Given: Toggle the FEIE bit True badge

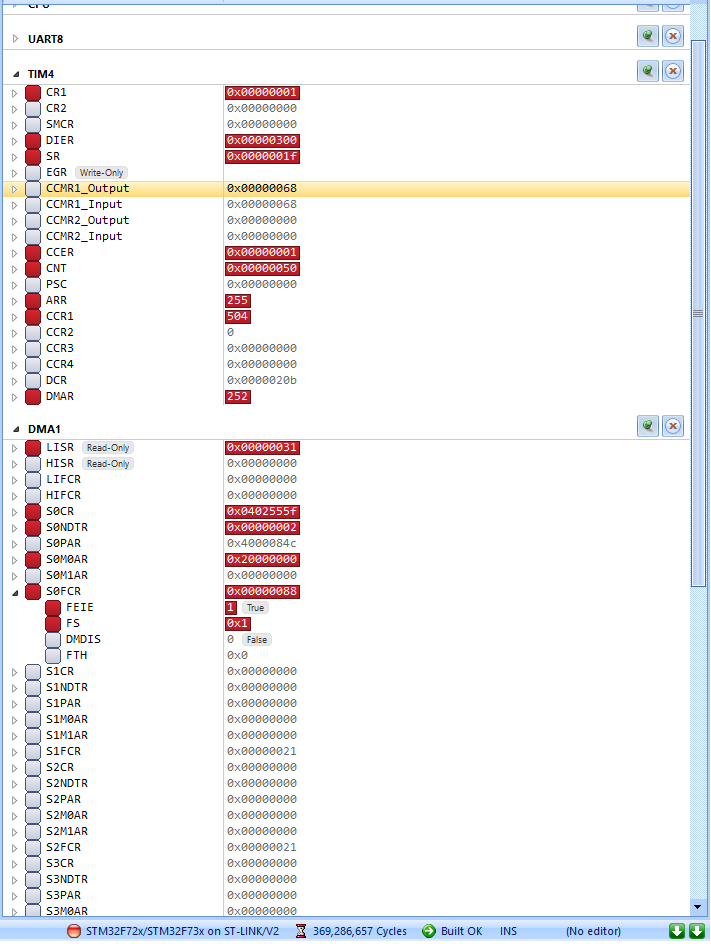Looking at the screenshot, I should tap(255, 608).
